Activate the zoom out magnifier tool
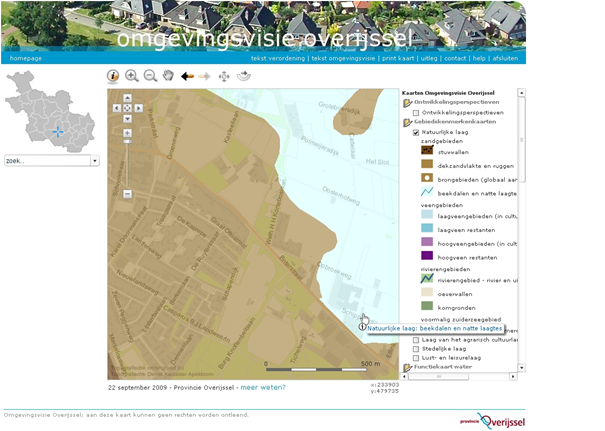605x431 pixels. (x=150, y=76)
